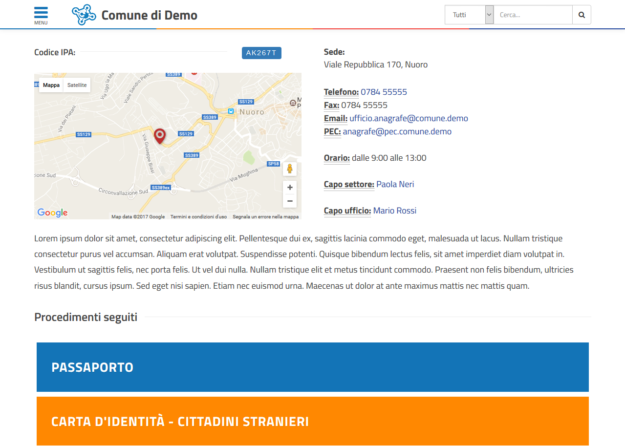Click the AK267T IPA code badge
Viewport: 625px width, 447px height.
pyautogui.click(x=262, y=52)
